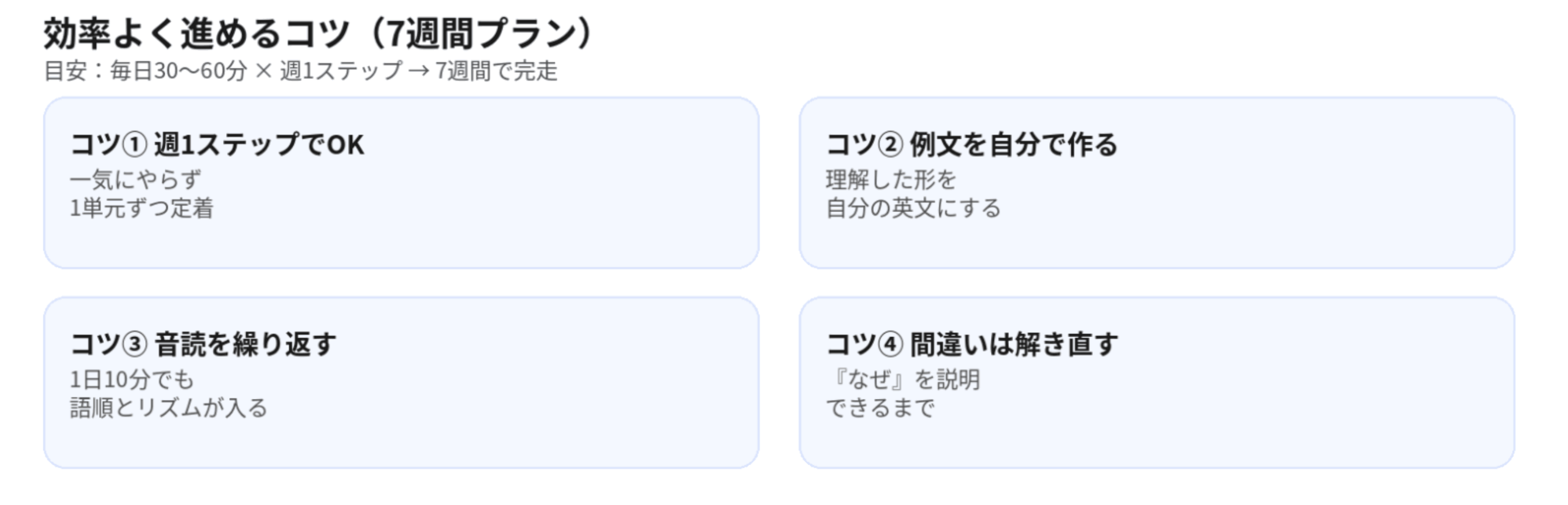This screenshot has width=1568, height=505.
Task: Select the heading 間違いは解き直す
Action: [x=1014, y=345]
